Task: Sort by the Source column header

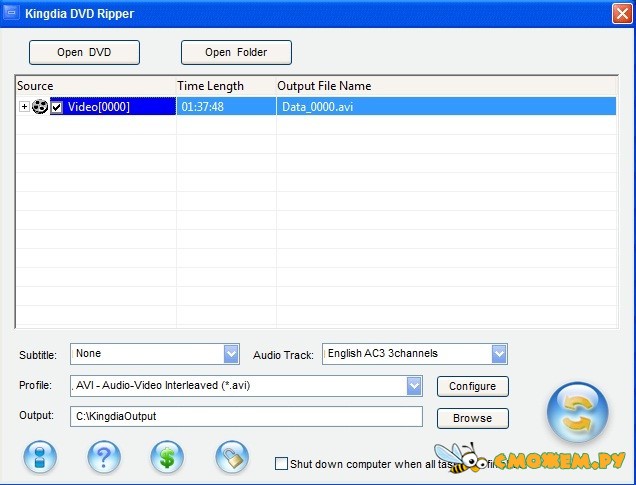Action: point(96,86)
